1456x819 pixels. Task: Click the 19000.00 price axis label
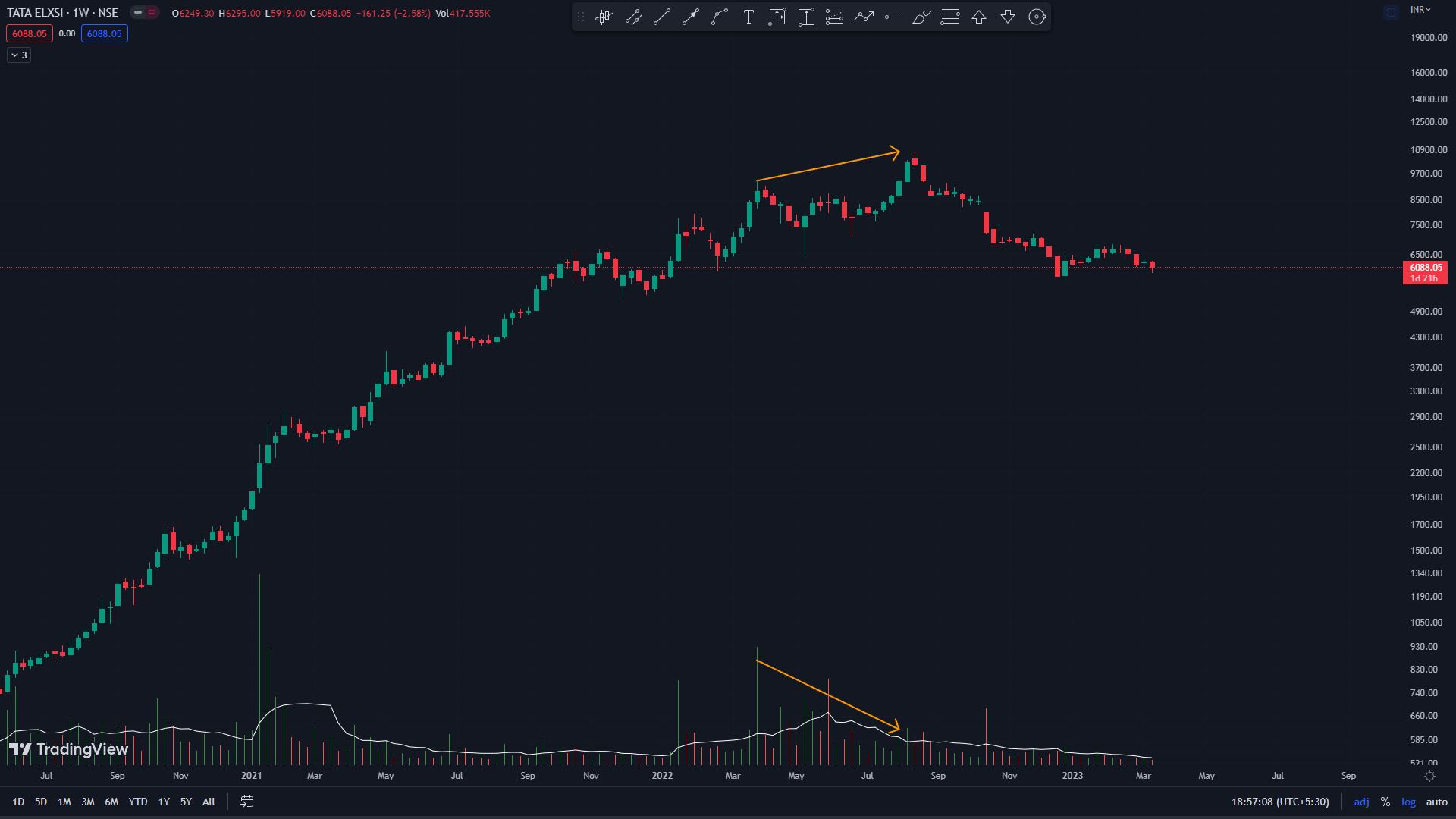pyautogui.click(x=1428, y=37)
